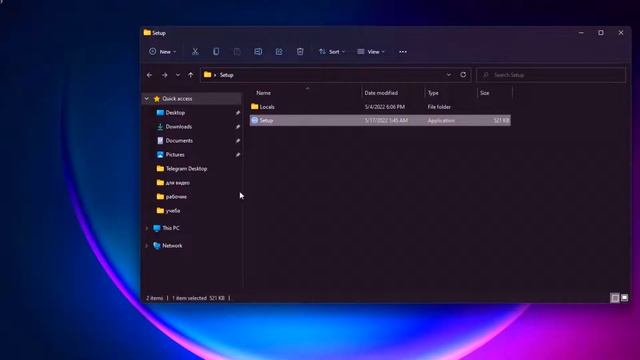Click the Application type cell
640x360 pixels.
click(x=441, y=120)
